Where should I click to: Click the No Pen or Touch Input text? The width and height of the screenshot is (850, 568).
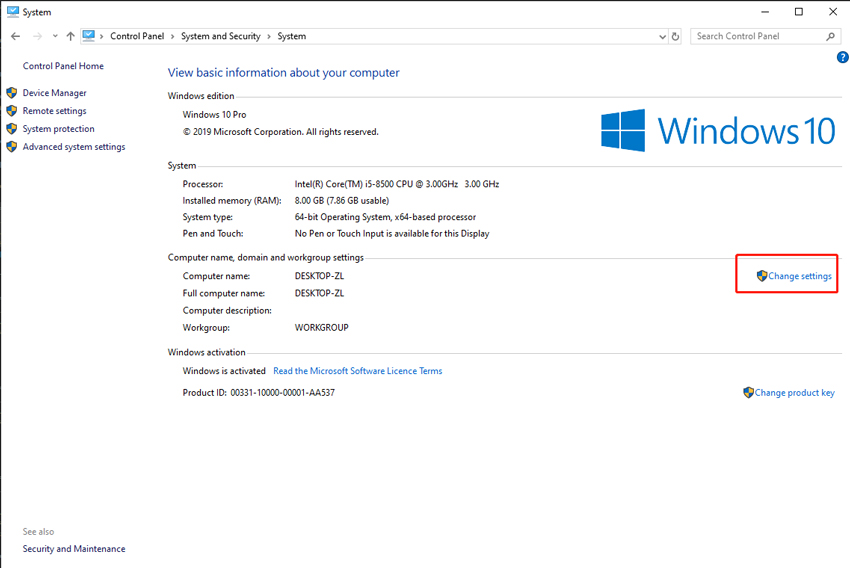pyautogui.click(x=392, y=234)
